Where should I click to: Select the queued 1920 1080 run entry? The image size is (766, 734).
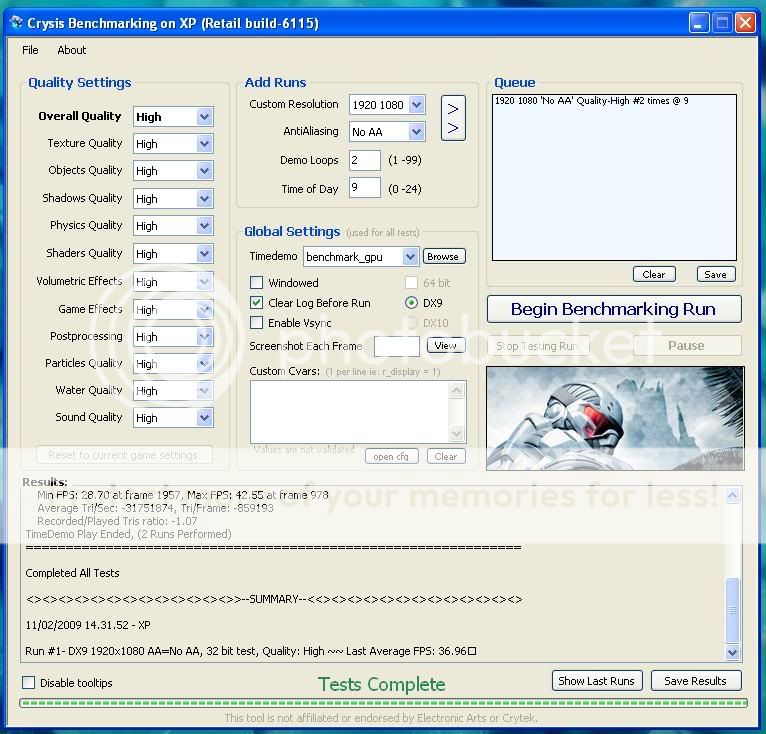click(x=592, y=101)
